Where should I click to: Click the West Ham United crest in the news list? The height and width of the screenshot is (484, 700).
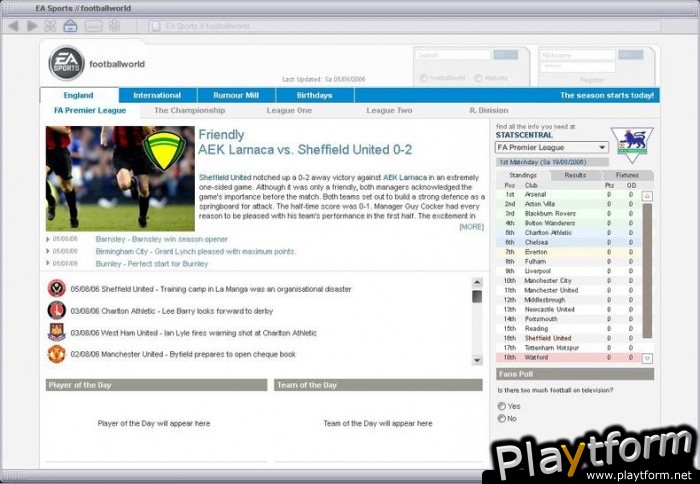[x=57, y=332]
